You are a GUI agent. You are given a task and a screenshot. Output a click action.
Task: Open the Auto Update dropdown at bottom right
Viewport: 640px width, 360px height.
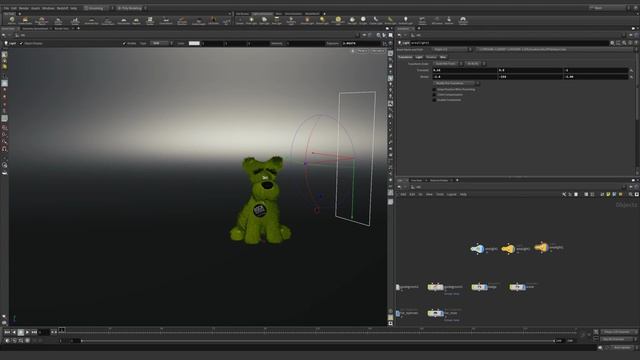pyautogui.click(x=622, y=347)
